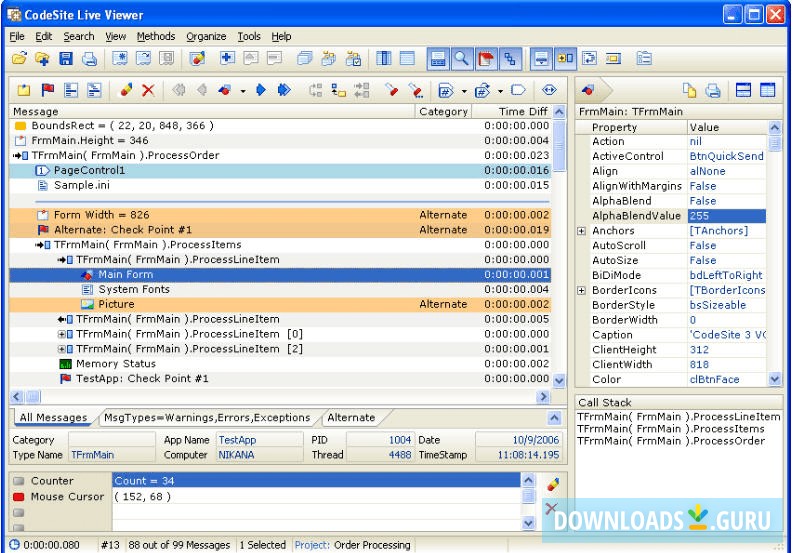Collapse the message details panel with up chevron

click(x=554, y=418)
